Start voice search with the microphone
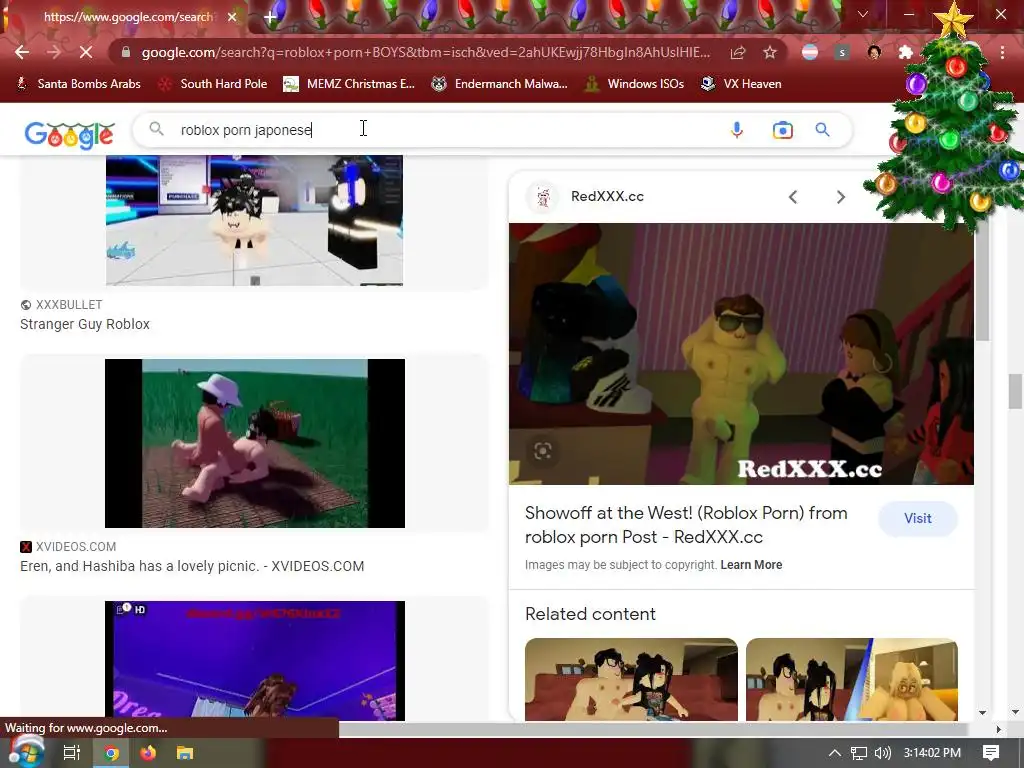The width and height of the screenshot is (1024, 768). click(x=737, y=130)
